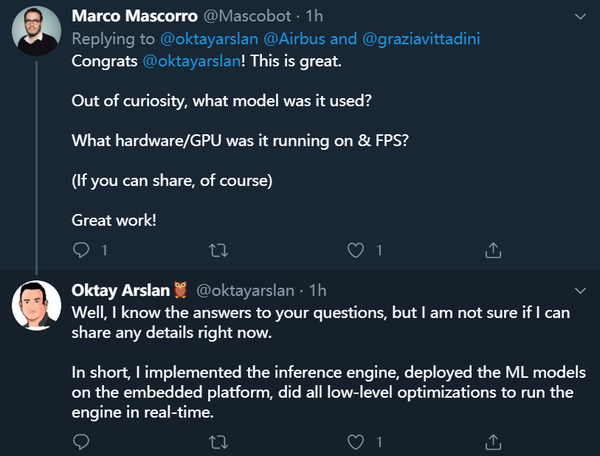Click @oktayarslan mention after Congrats
Screen dimensions: 600x456
(192, 61)
